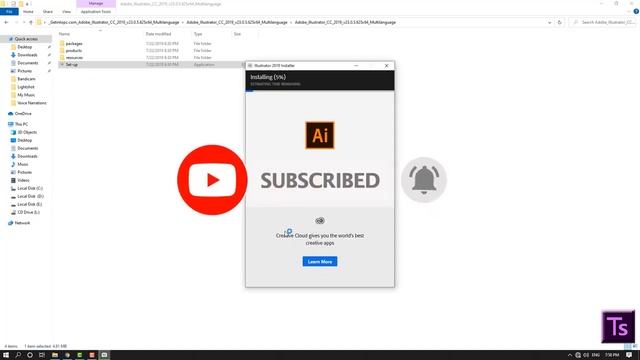
Task: Click the Adobe Illustrator Ai logo
Action: pyautogui.click(x=320, y=135)
